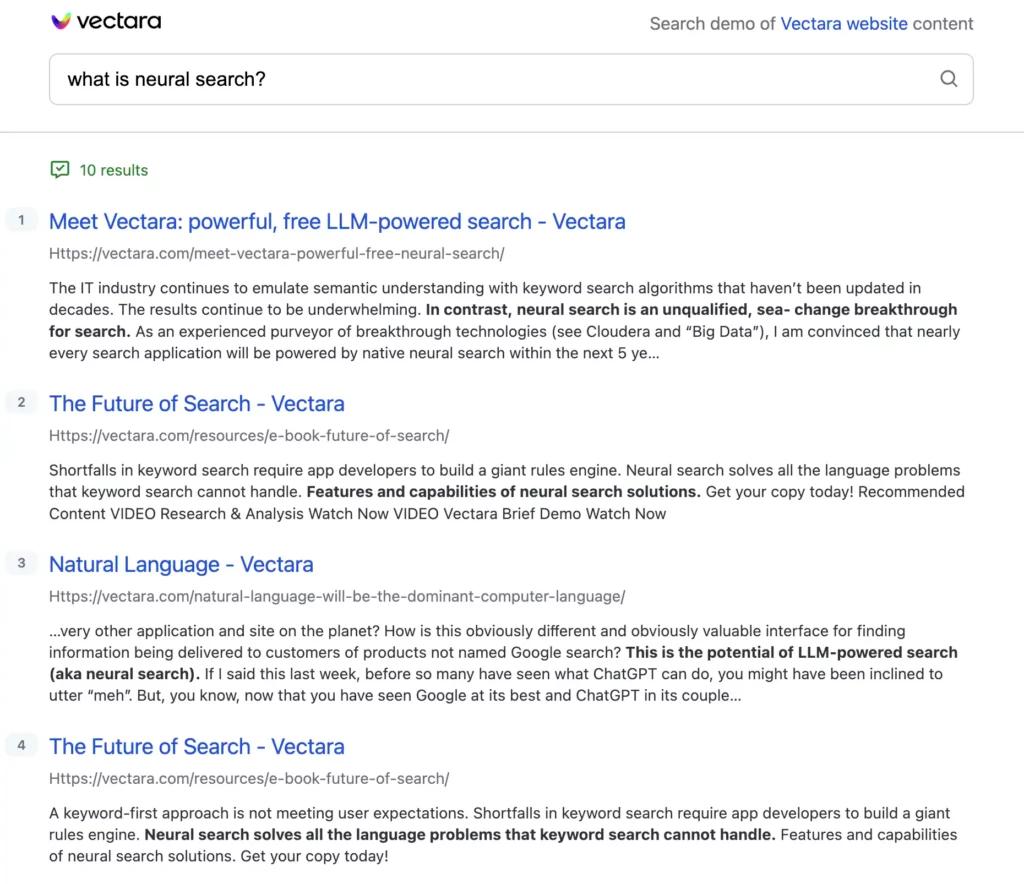
Task: Open "Meet Vectara: powerful, free LLM-powered search" result
Action: 337,221
